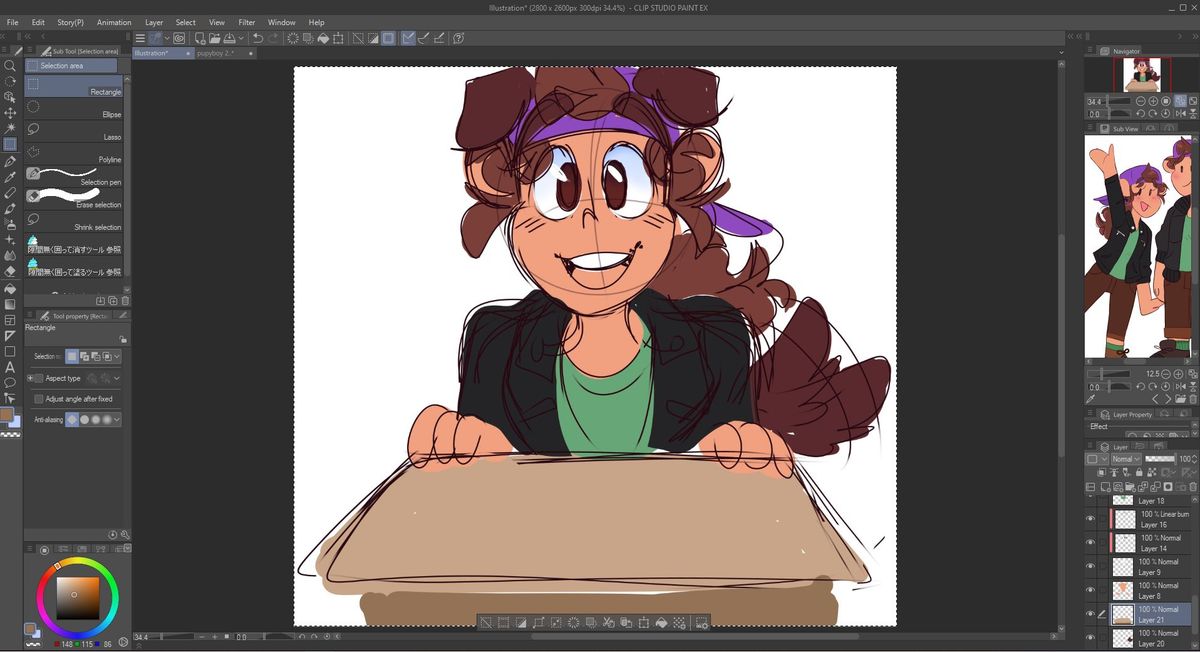Screen dimensions: 1200x652
Task: Click the Invert selected area icon
Action: point(373,38)
